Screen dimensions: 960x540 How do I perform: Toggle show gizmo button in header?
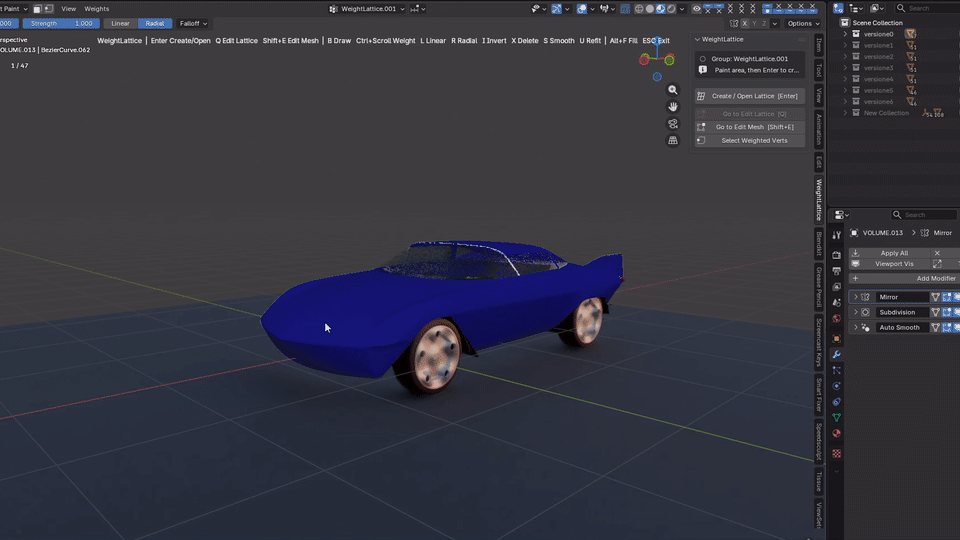[x=557, y=9]
